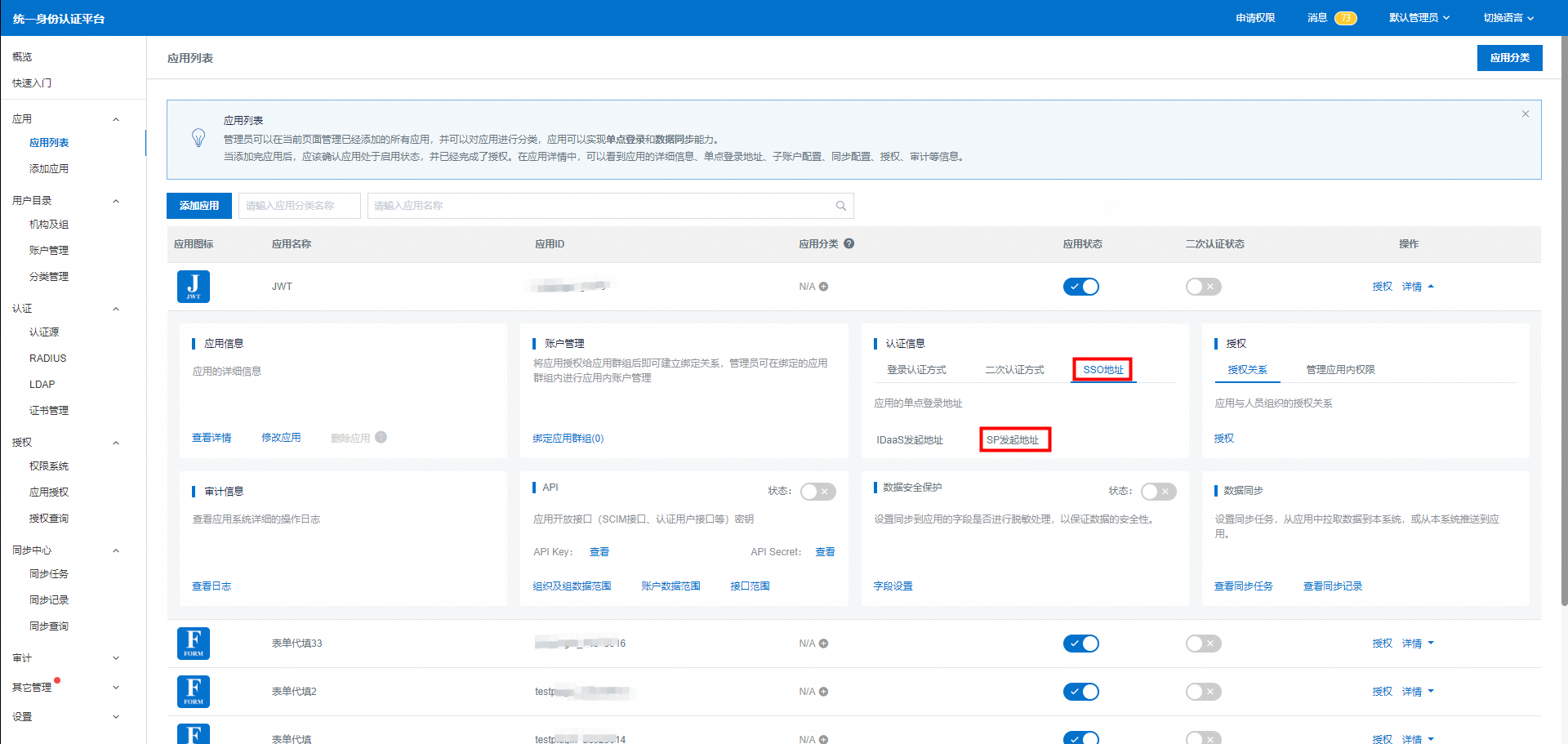The width and height of the screenshot is (1568, 744).
Task: Click the 请输入应用名称 search field
Action: coord(600,206)
